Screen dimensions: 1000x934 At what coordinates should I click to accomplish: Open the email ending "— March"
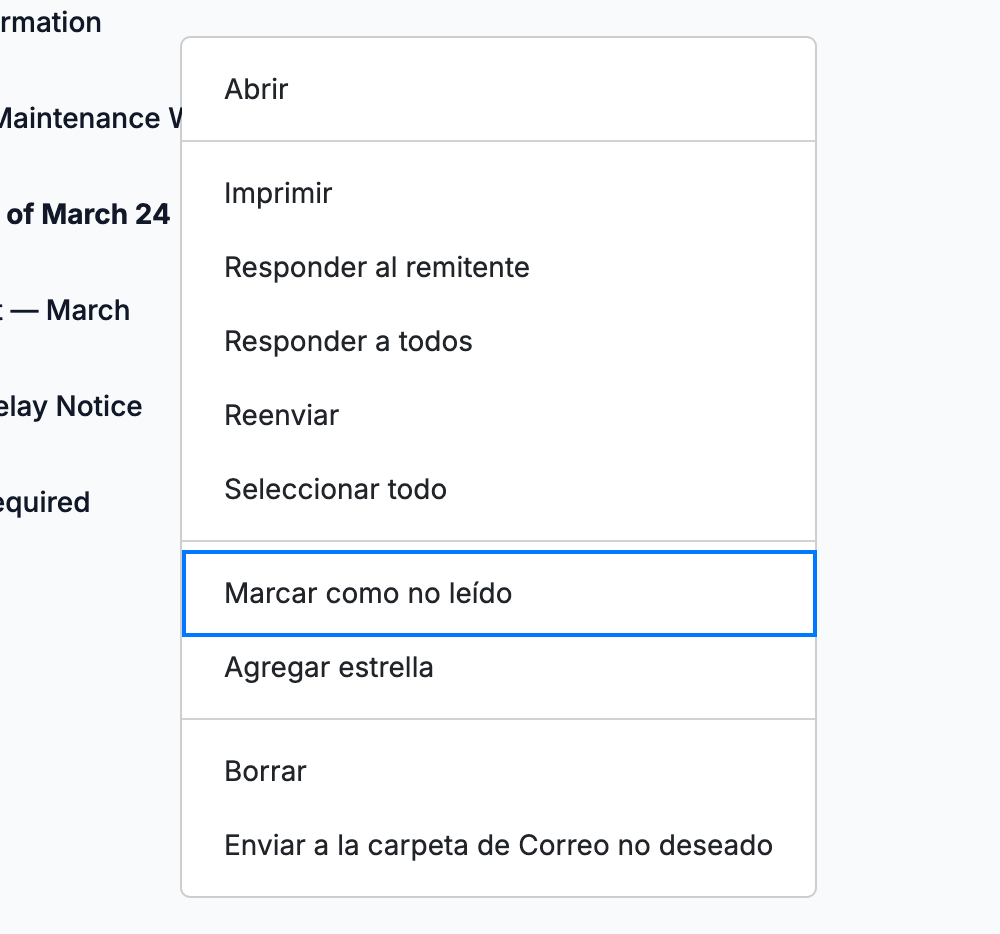65,310
